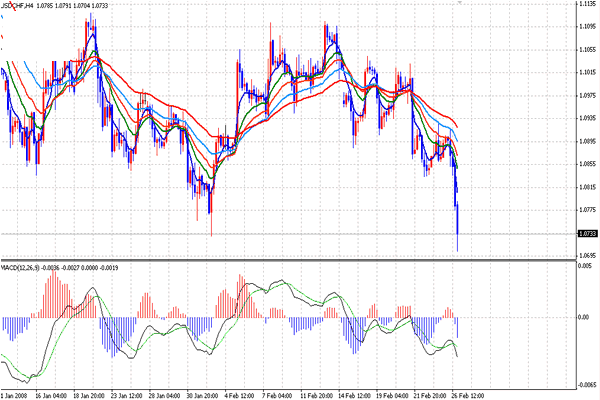600x400 pixels.
Task: Select the 23 Jan 12:00 time label
Action: 126,395
